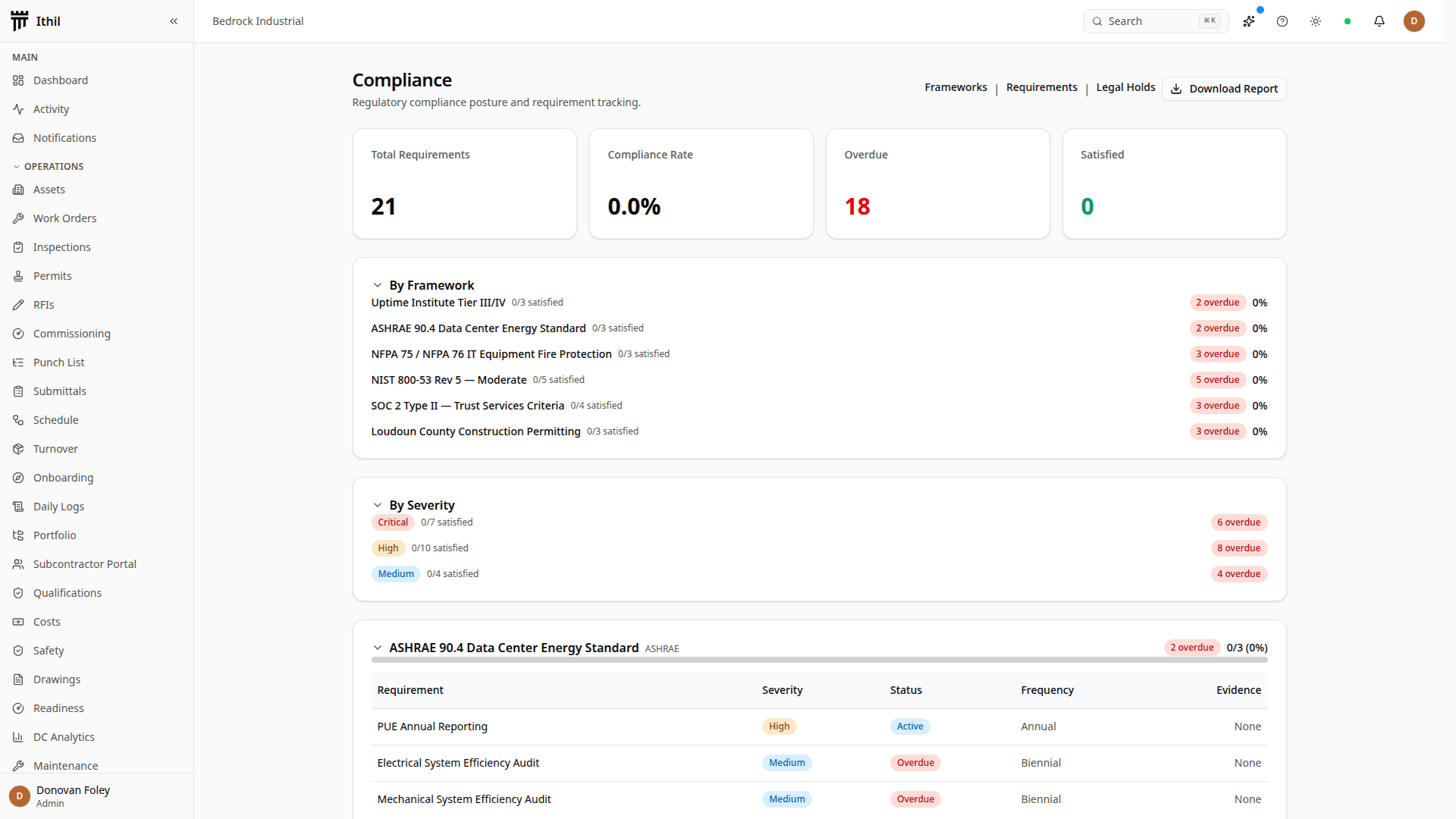
Task: Click the Commissioning check-circle icon
Action: tap(18, 334)
